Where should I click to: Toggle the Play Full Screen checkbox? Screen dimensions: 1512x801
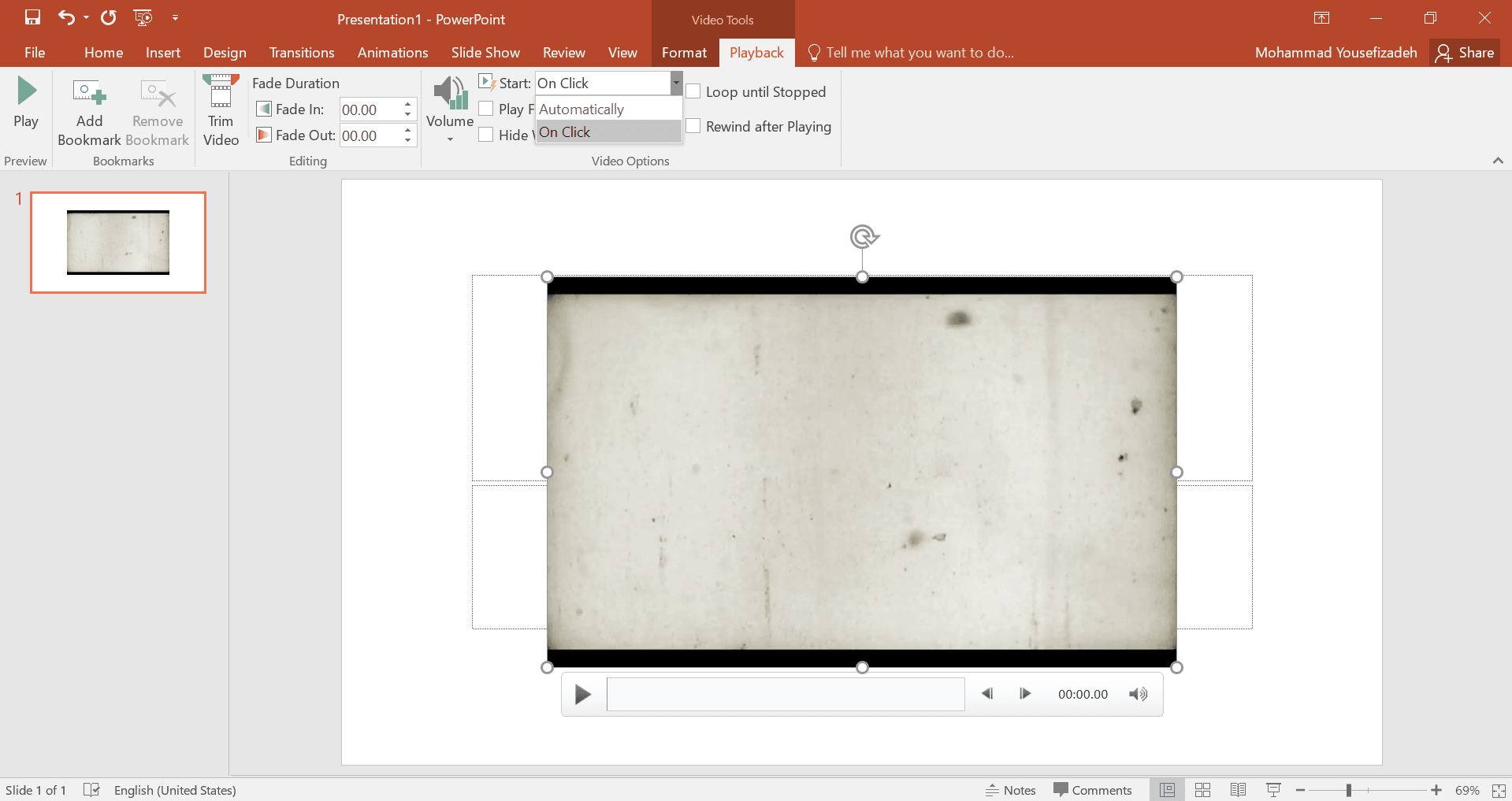(486, 109)
